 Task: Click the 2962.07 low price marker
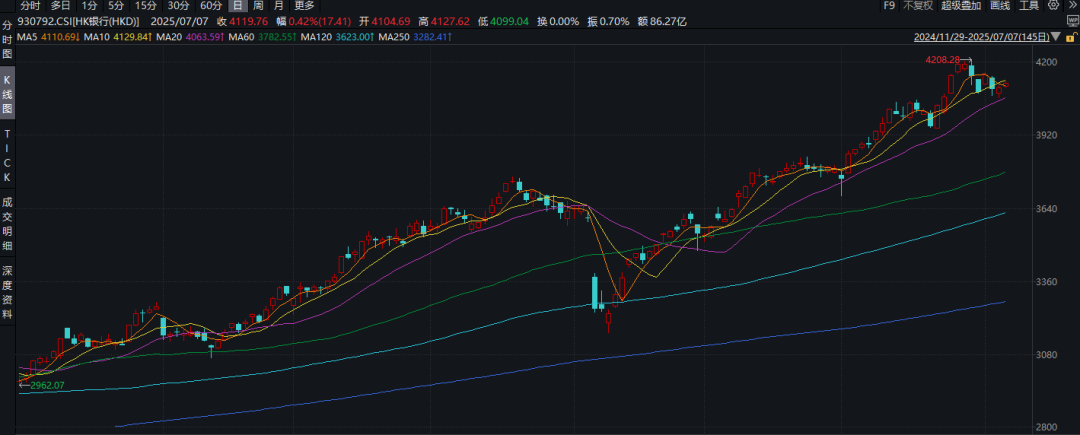pos(48,385)
